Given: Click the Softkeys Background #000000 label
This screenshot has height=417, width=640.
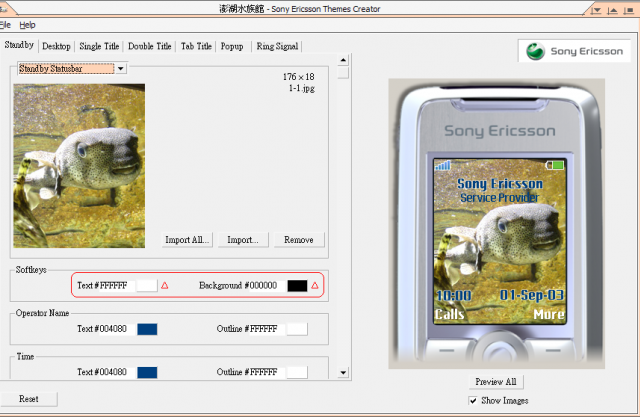Looking at the screenshot, I should pyautogui.click(x=238, y=286).
